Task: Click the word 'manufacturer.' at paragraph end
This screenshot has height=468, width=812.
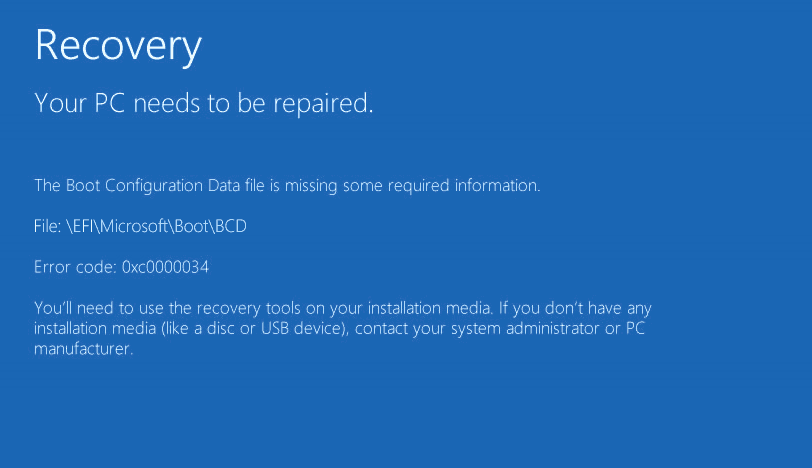Action: [83, 349]
